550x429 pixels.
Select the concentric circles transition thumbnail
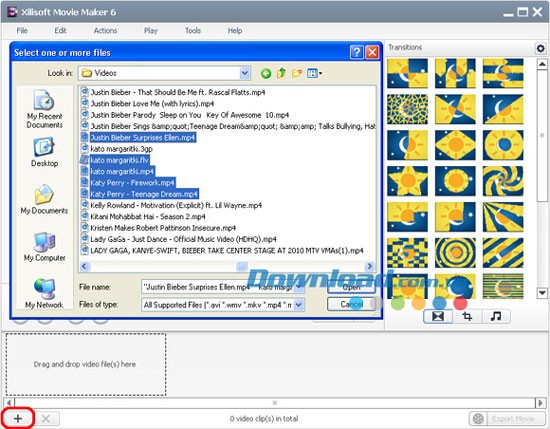click(455, 253)
